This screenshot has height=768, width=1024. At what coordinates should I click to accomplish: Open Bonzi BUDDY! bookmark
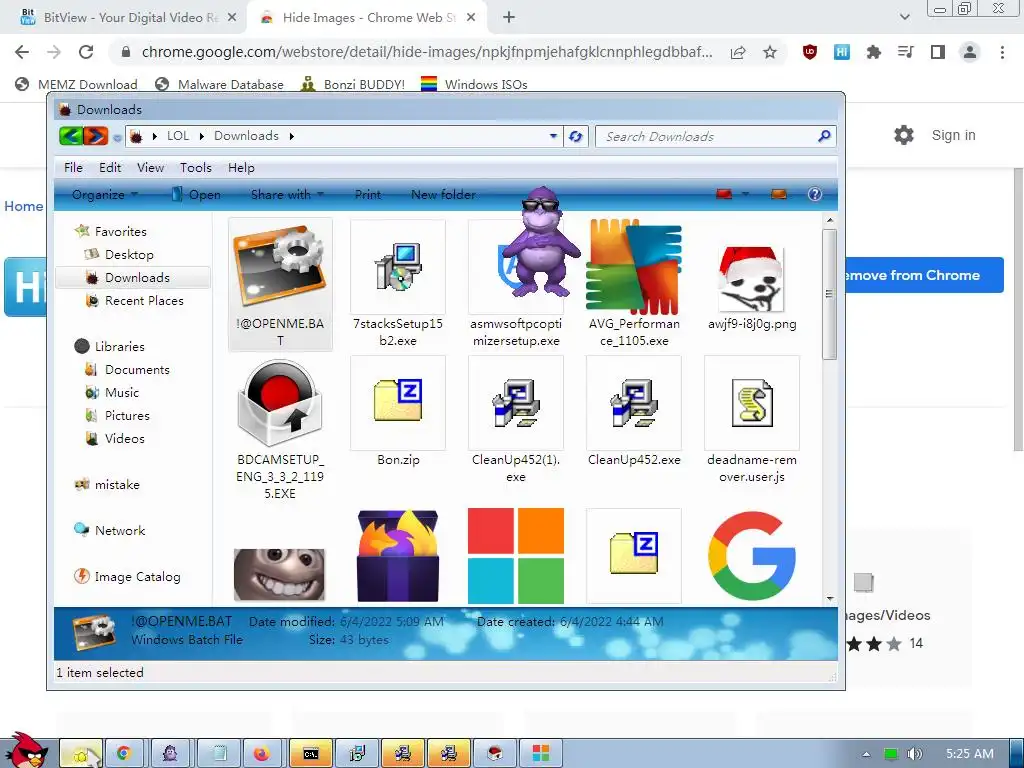pos(353,84)
